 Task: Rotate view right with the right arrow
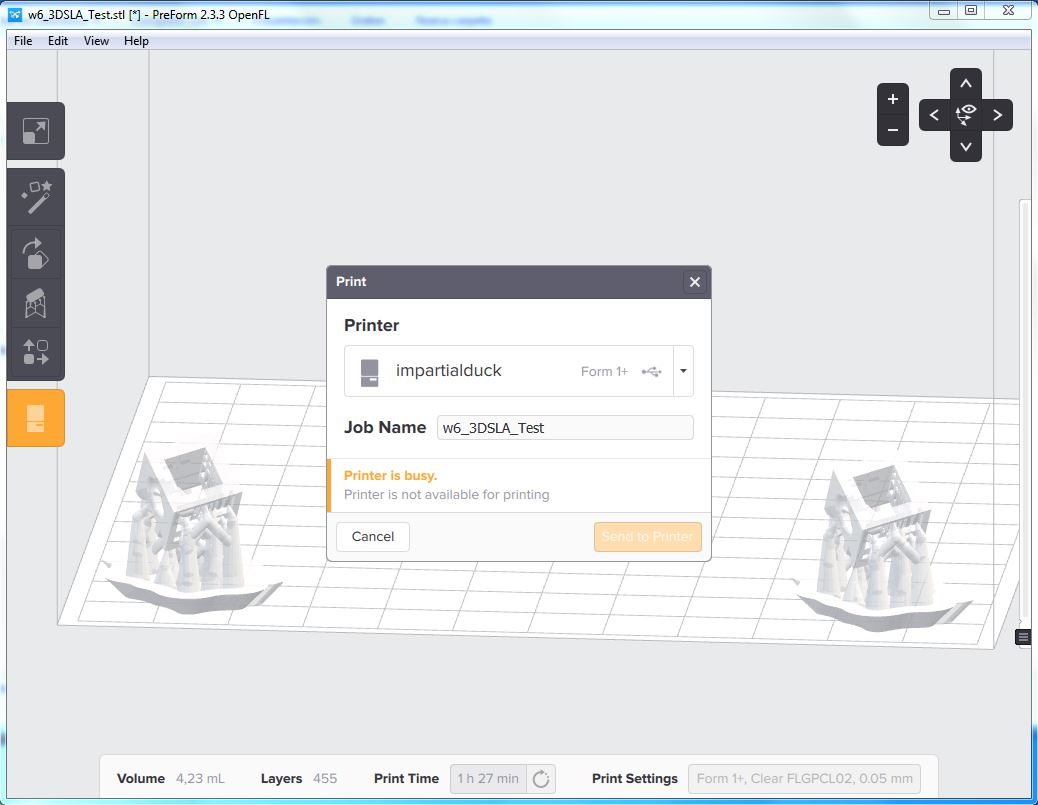(997, 115)
